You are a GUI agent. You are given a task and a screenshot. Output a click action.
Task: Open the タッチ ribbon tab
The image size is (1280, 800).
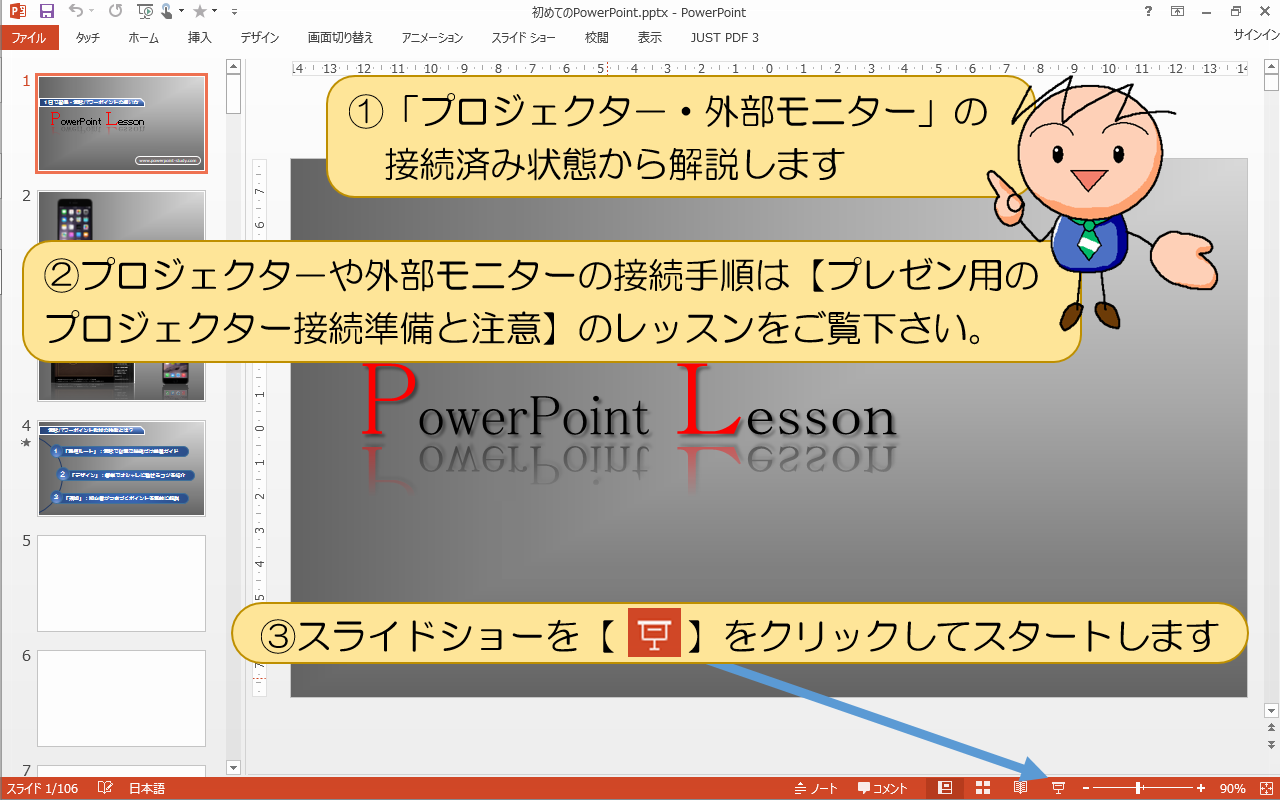(x=88, y=38)
